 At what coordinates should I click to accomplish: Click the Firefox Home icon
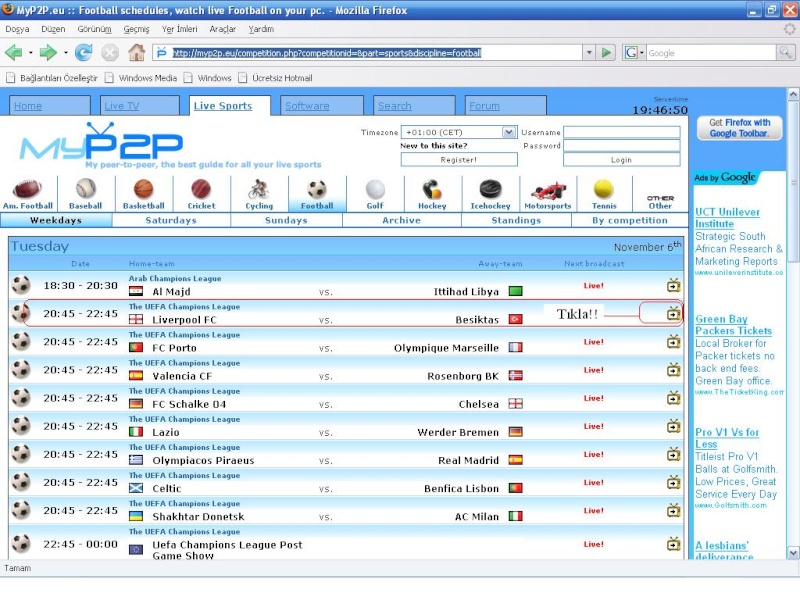[x=136, y=53]
